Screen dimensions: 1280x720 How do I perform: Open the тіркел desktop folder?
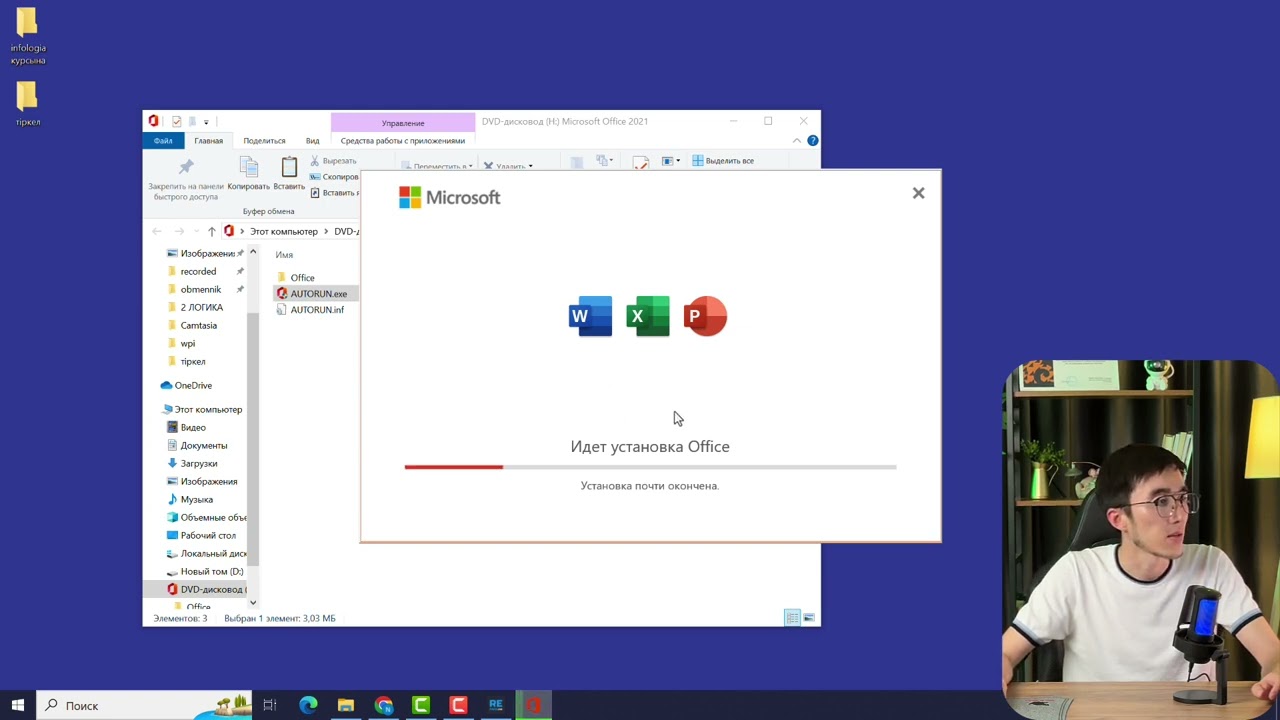[28, 104]
